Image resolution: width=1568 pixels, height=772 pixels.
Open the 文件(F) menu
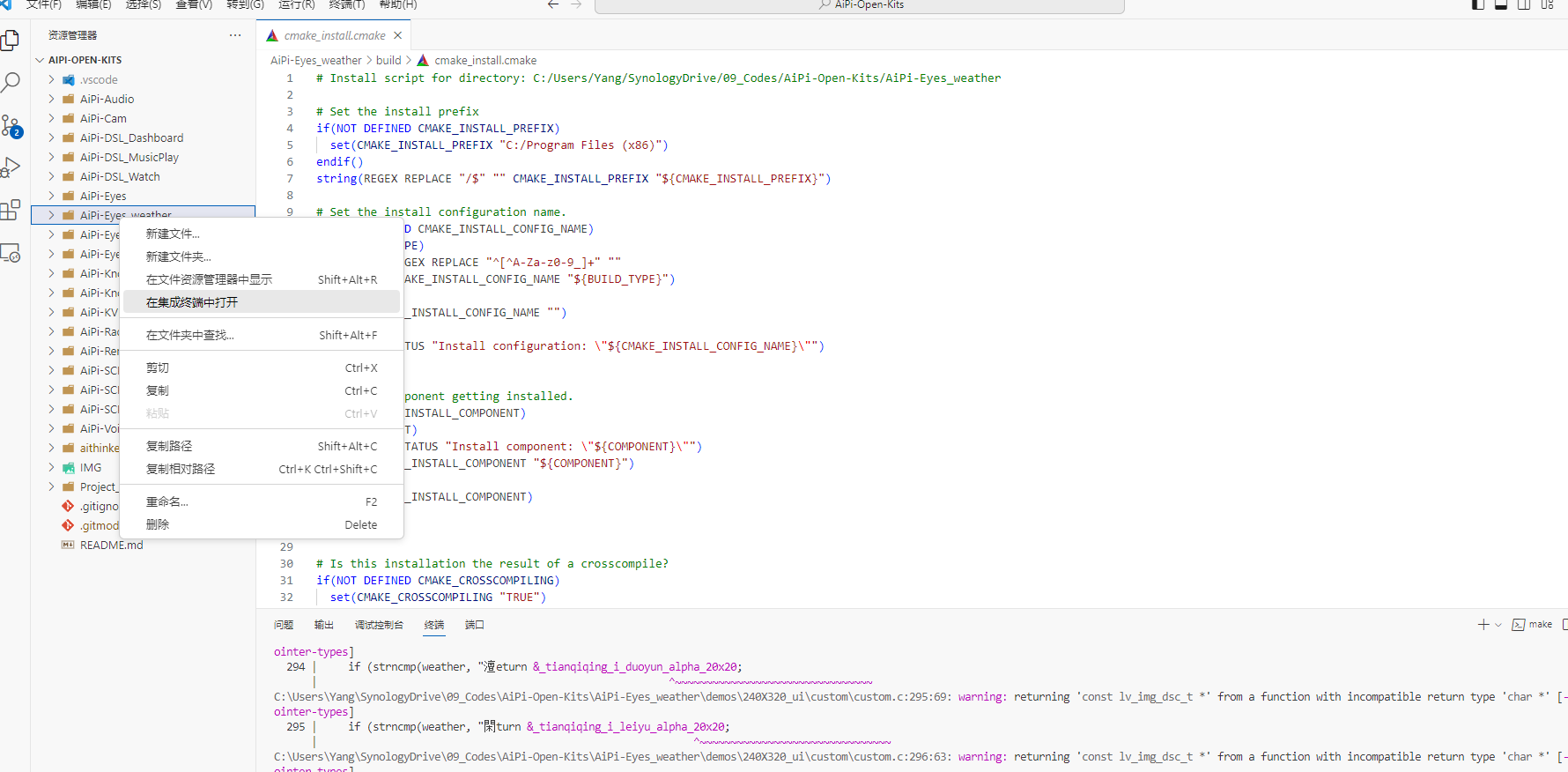44,4
